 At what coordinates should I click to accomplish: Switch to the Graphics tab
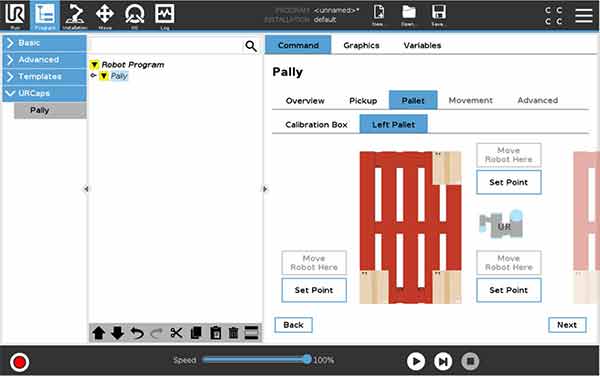click(361, 45)
